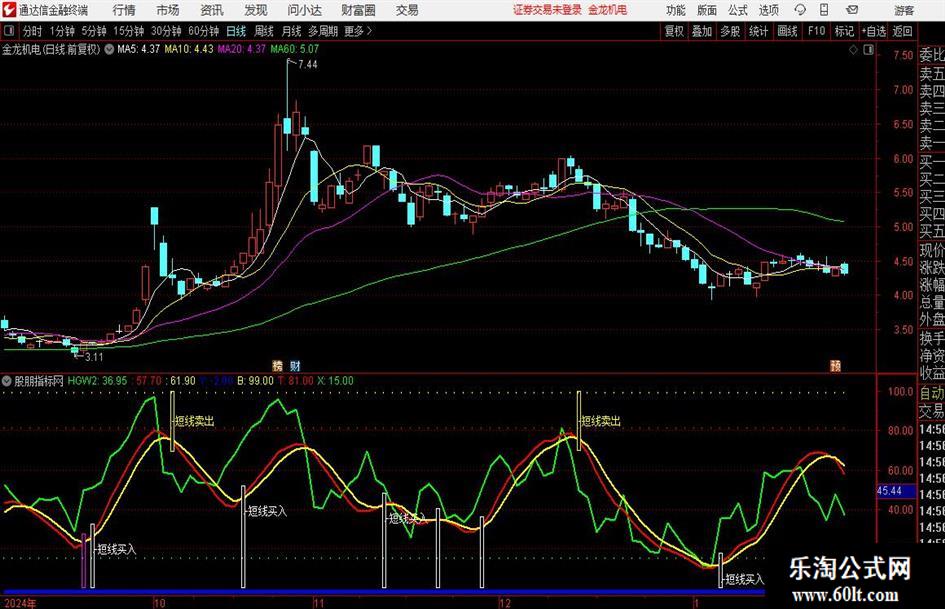This screenshot has width=945, height=609.
Task: Switch to 60分钟 period tab
Action: 203,31
